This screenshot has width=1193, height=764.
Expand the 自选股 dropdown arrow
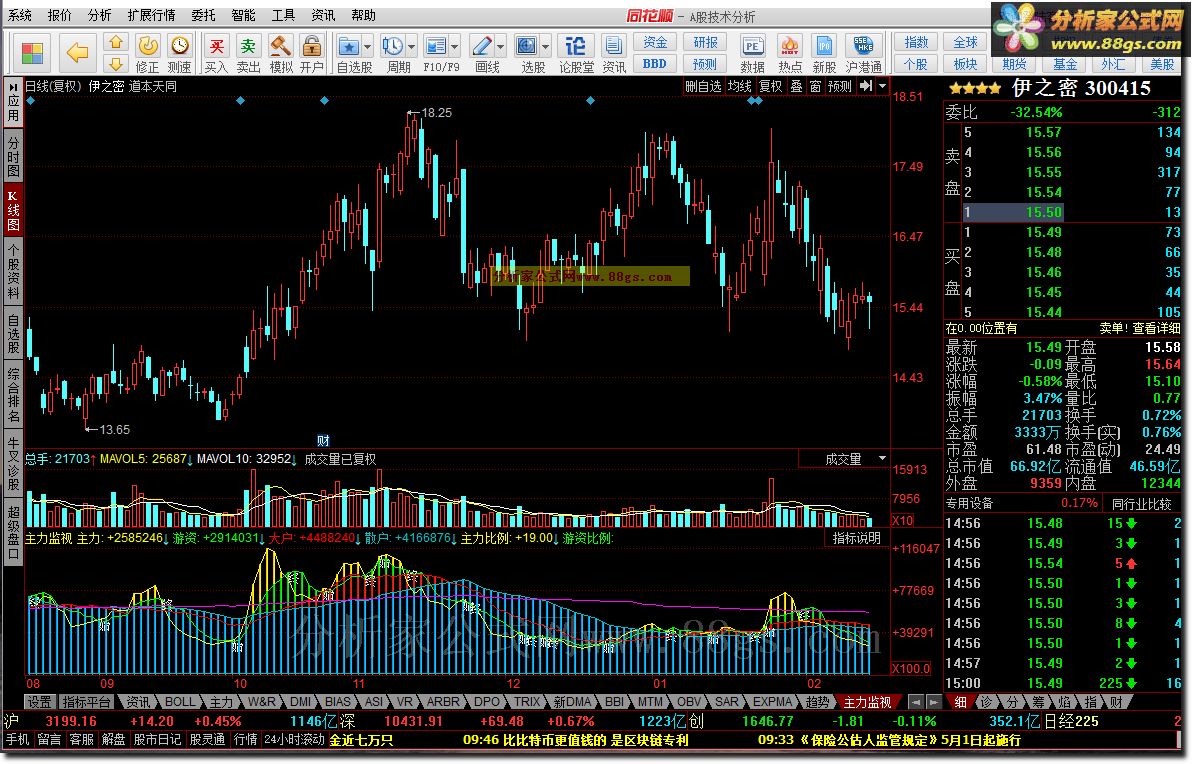coord(368,47)
